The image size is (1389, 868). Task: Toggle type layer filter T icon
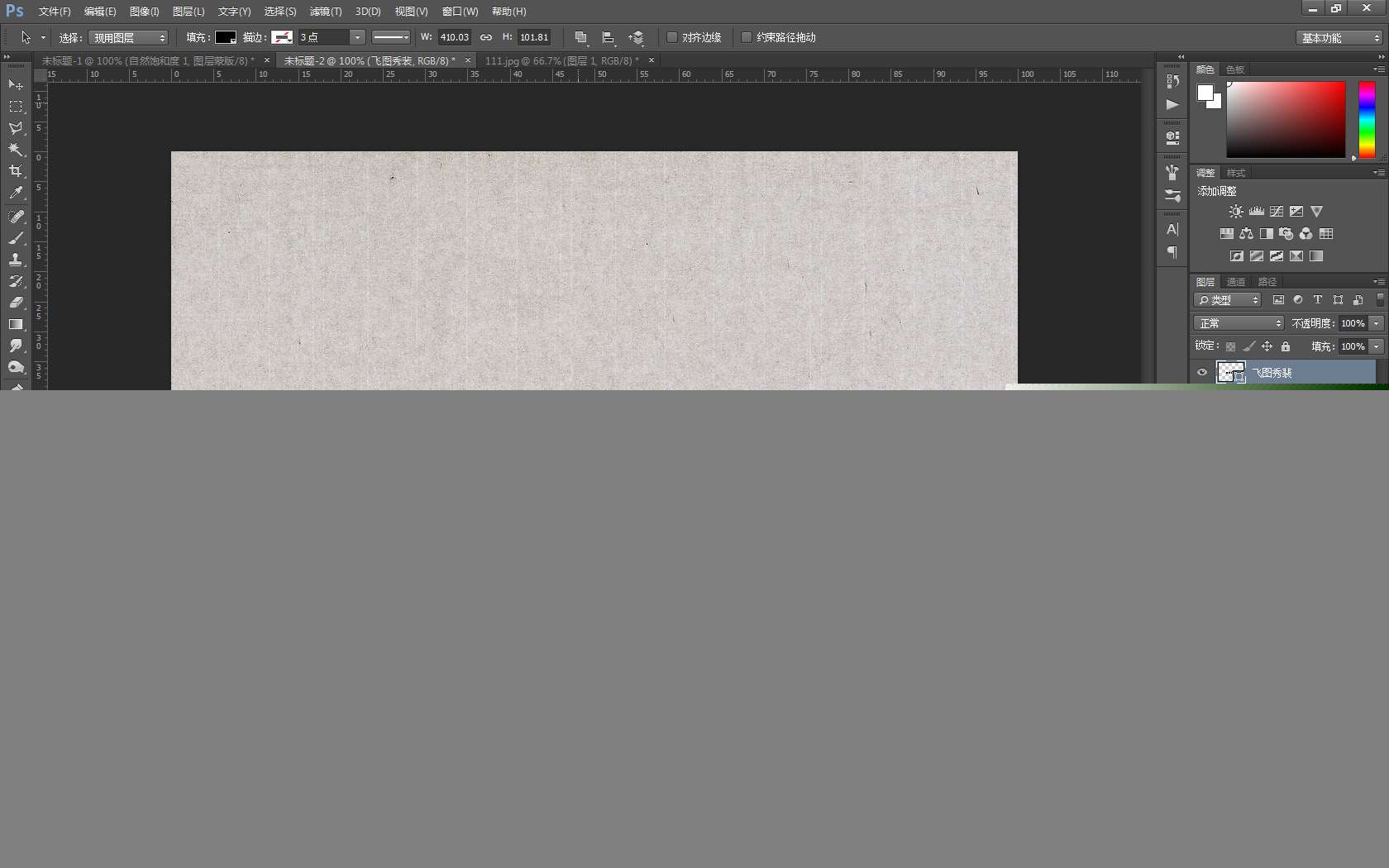[1318, 300]
